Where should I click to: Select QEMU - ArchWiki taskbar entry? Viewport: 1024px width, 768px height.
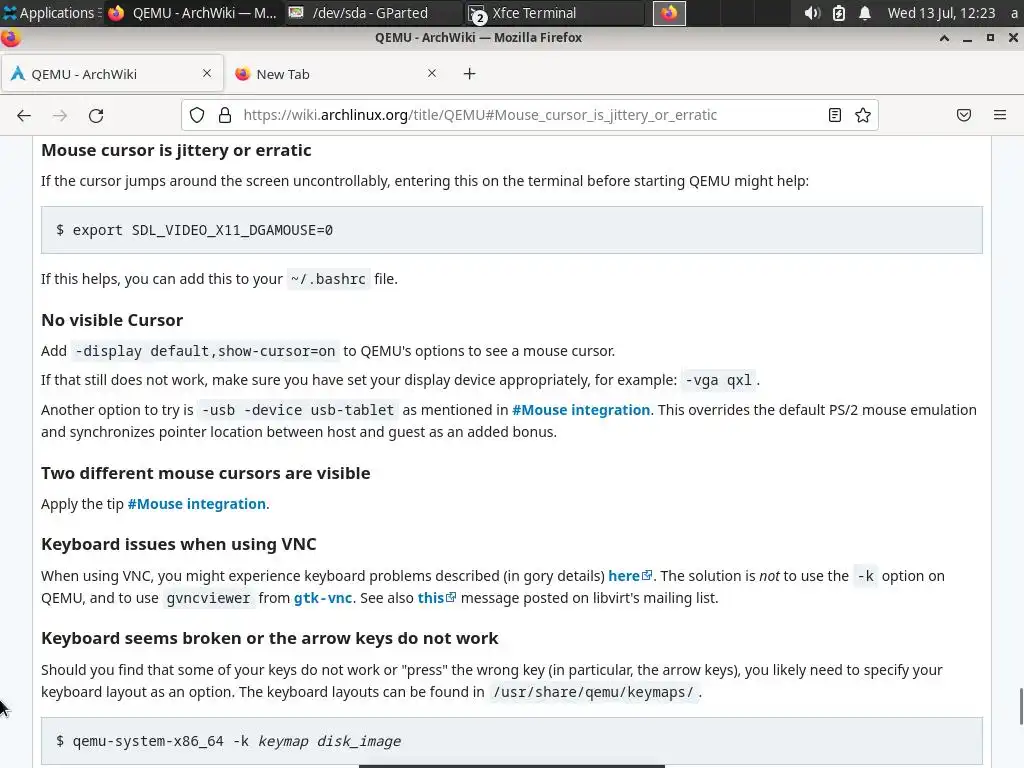pos(193,13)
